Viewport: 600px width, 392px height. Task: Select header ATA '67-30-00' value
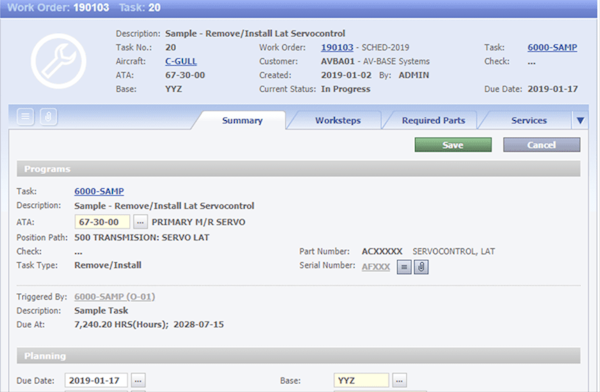[185, 75]
